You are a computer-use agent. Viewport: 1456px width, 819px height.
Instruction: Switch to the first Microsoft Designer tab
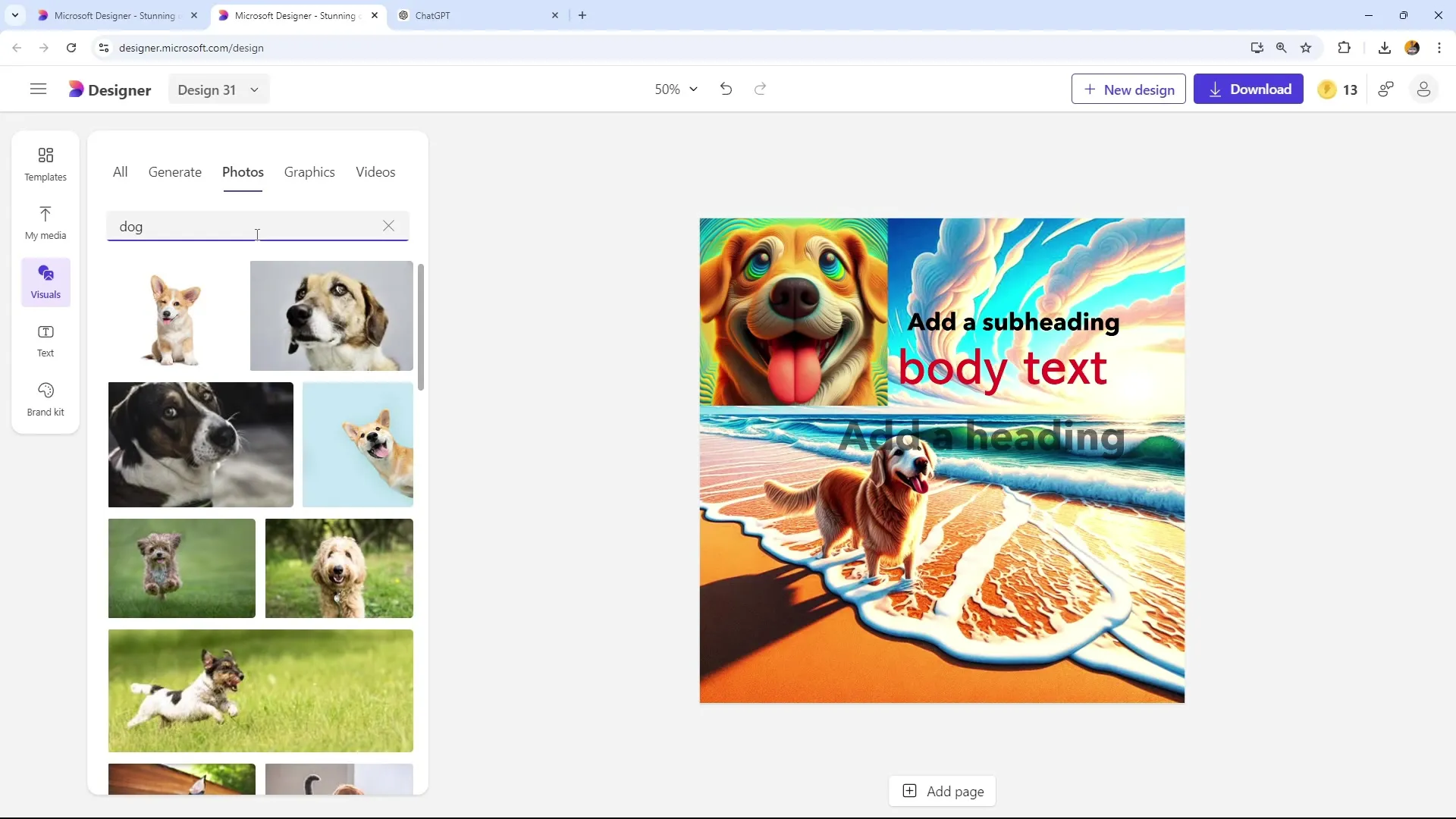tap(114, 15)
